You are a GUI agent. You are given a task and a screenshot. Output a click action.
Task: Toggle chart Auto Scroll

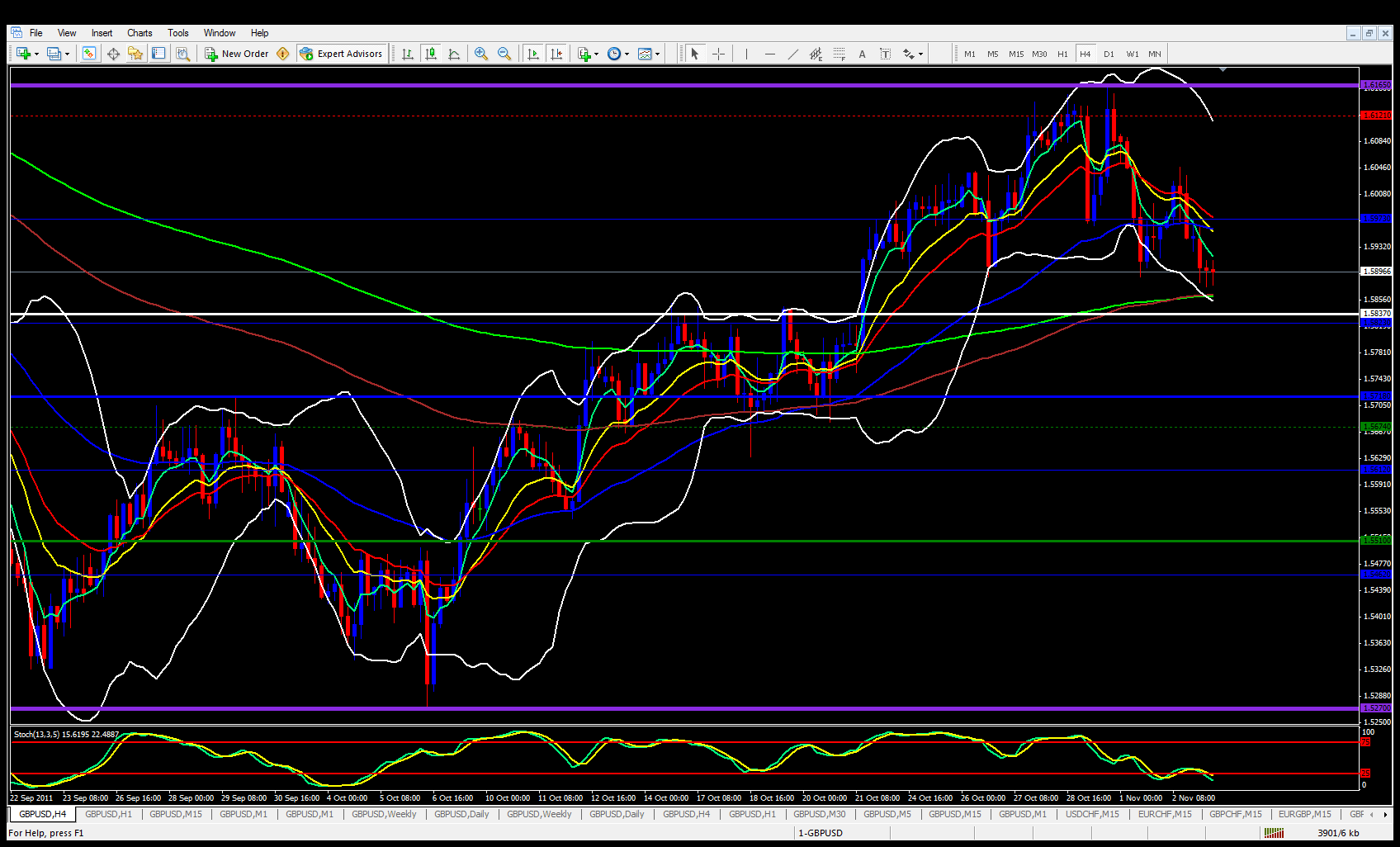(533, 54)
